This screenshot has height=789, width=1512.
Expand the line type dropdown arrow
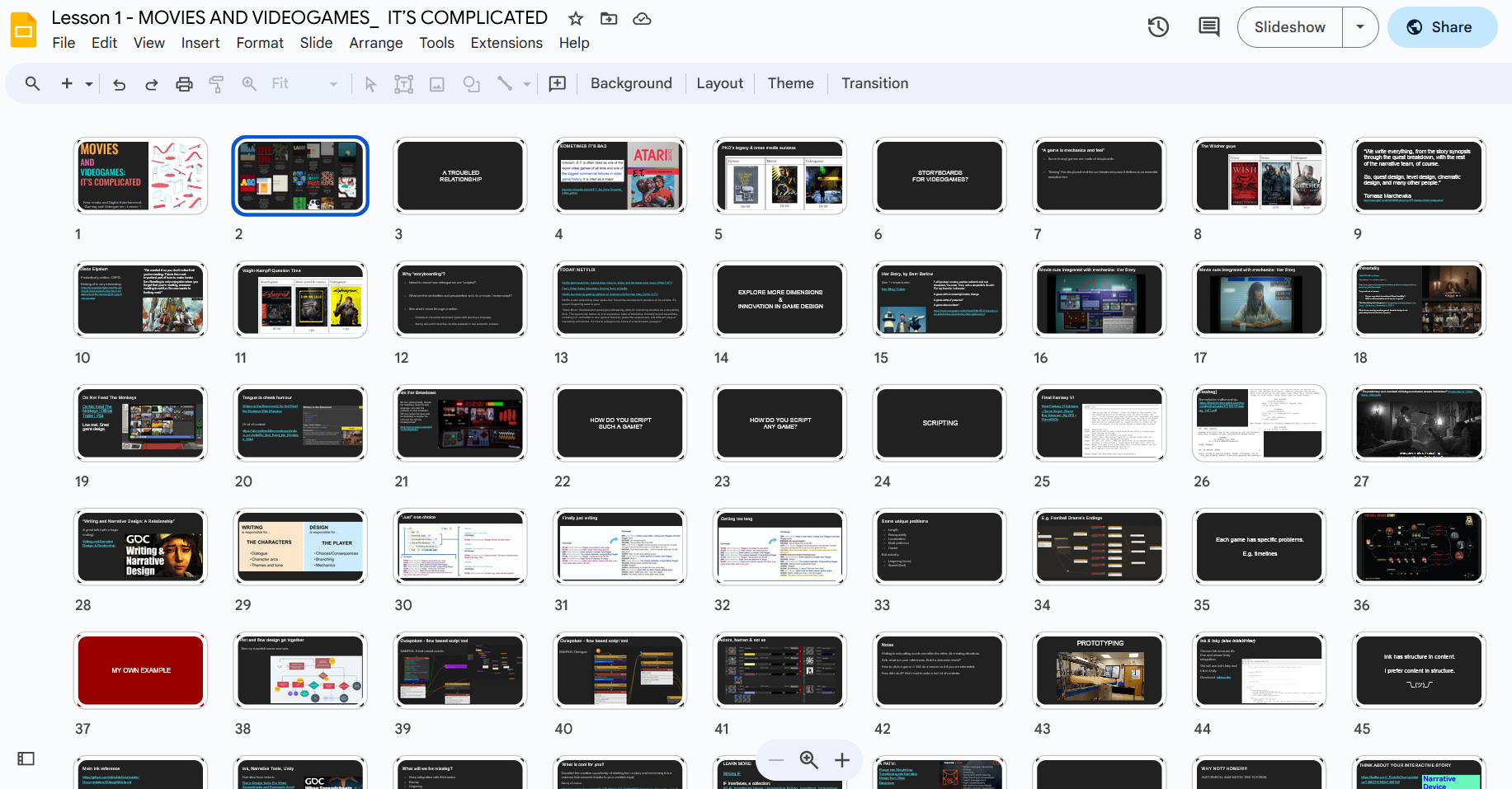[527, 83]
